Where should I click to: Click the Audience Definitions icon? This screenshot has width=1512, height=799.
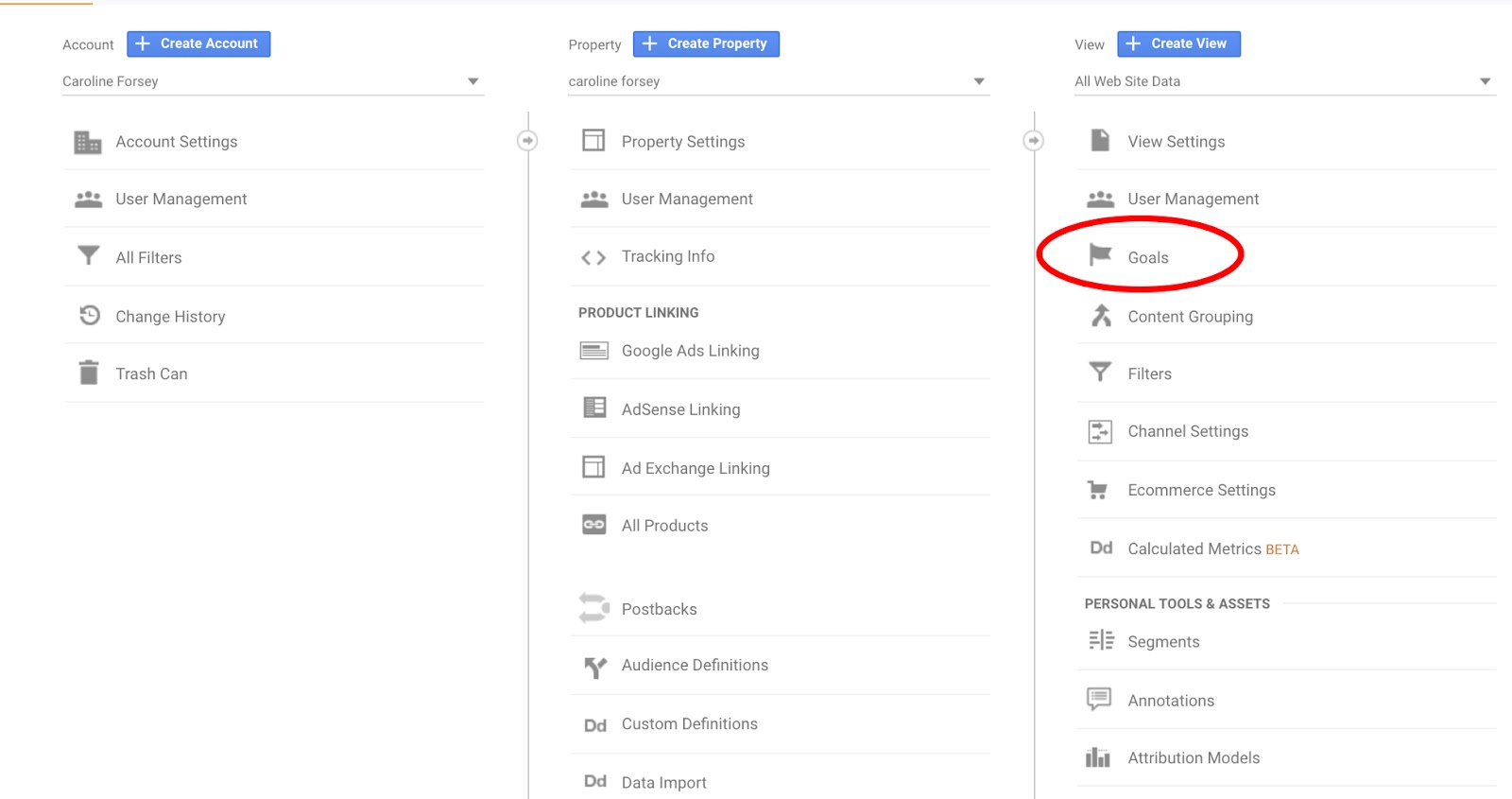[594, 667]
